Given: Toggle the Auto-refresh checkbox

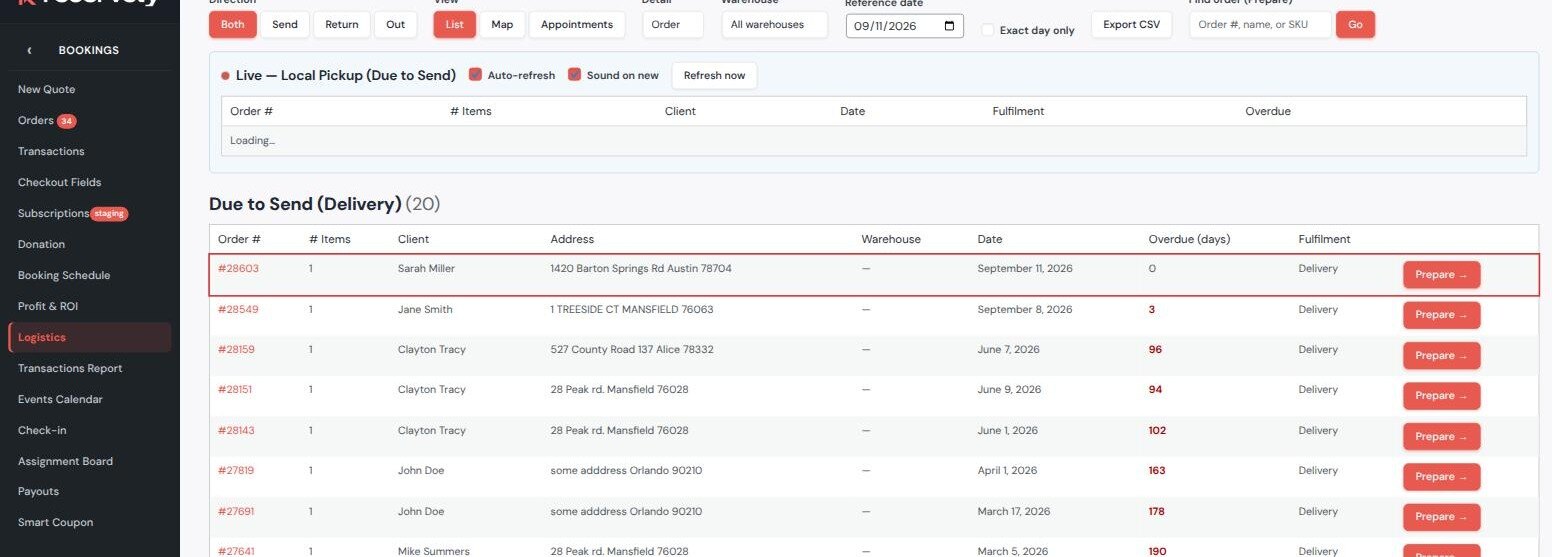Looking at the screenshot, I should 475,75.
